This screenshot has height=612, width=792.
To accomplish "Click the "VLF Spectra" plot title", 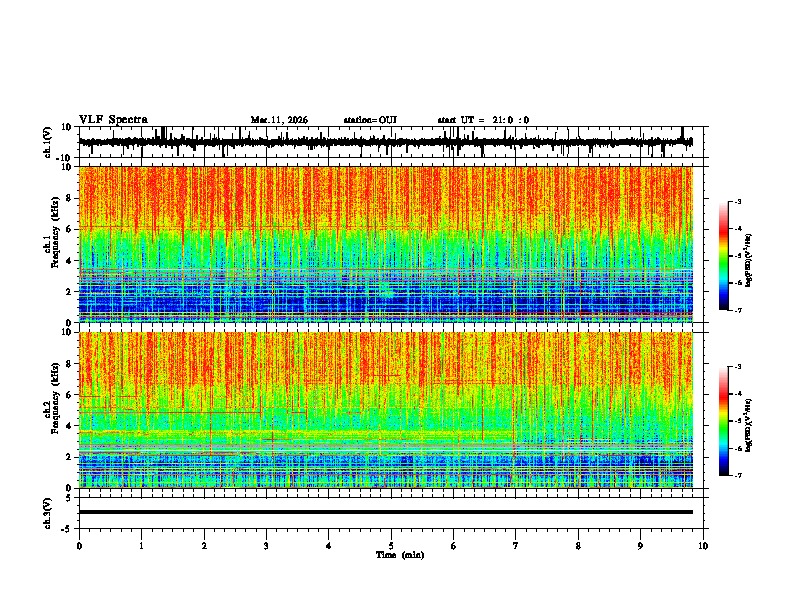I will 113,120.
